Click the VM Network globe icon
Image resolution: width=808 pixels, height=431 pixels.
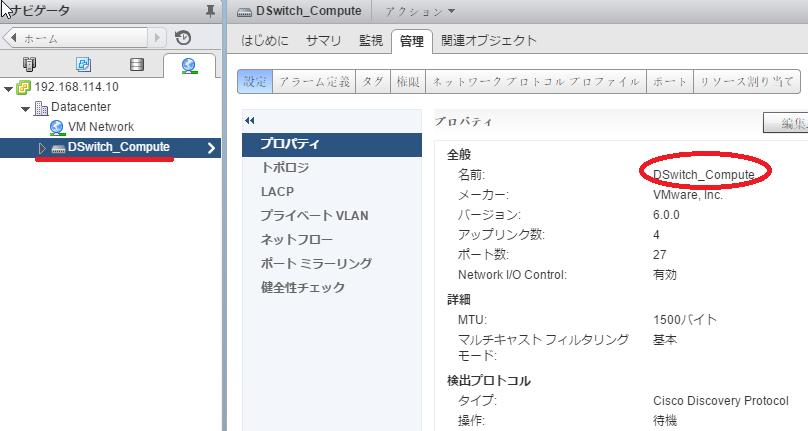[57, 127]
